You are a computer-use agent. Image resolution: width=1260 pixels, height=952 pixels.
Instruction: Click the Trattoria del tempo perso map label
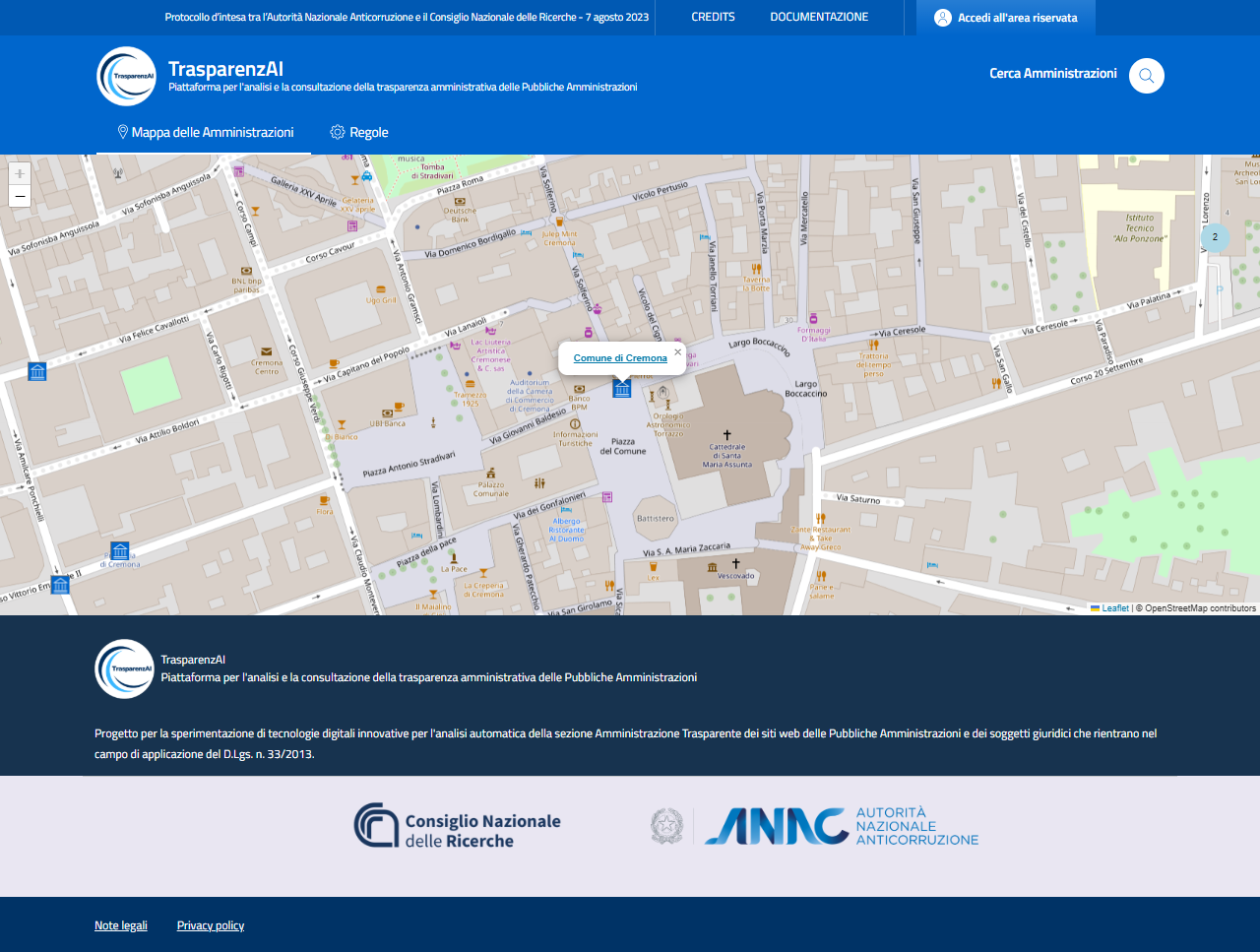pyautogui.click(x=873, y=365)
